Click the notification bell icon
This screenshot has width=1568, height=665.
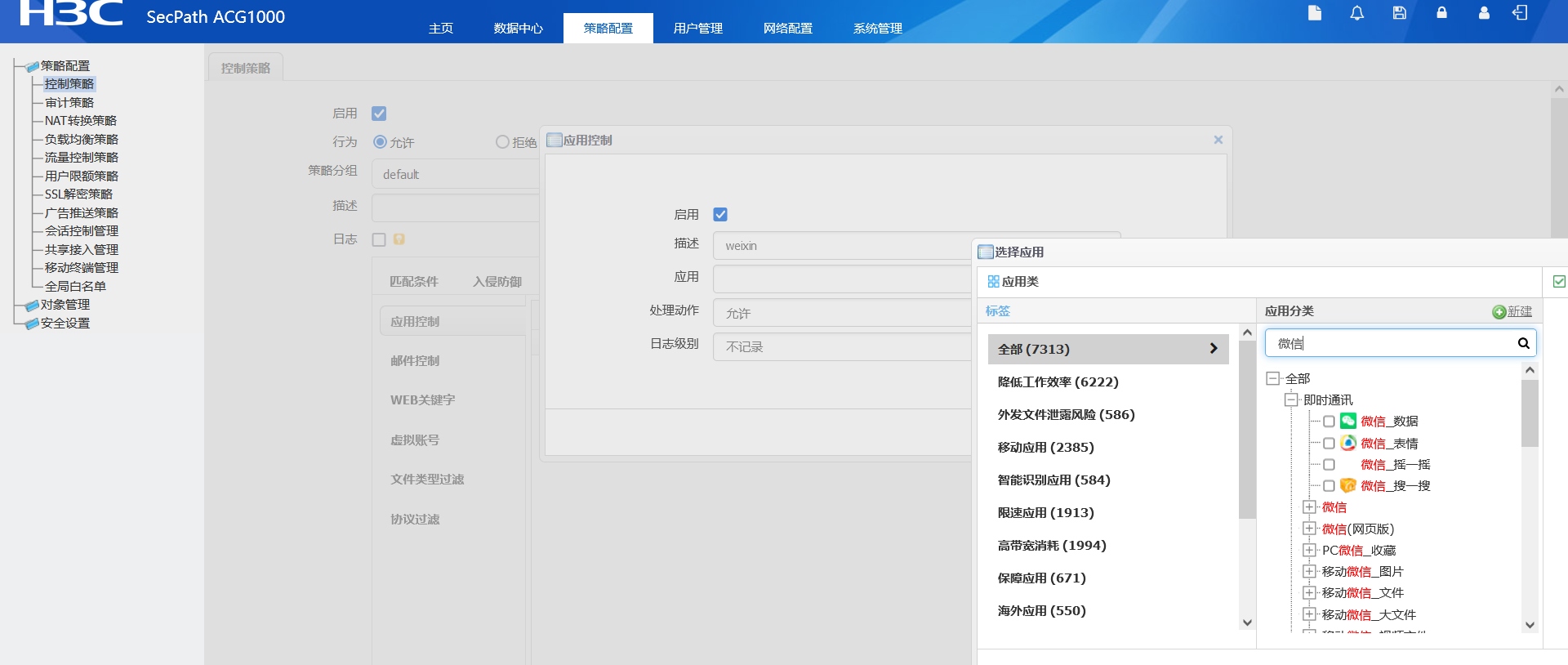tap(1356, 13)
